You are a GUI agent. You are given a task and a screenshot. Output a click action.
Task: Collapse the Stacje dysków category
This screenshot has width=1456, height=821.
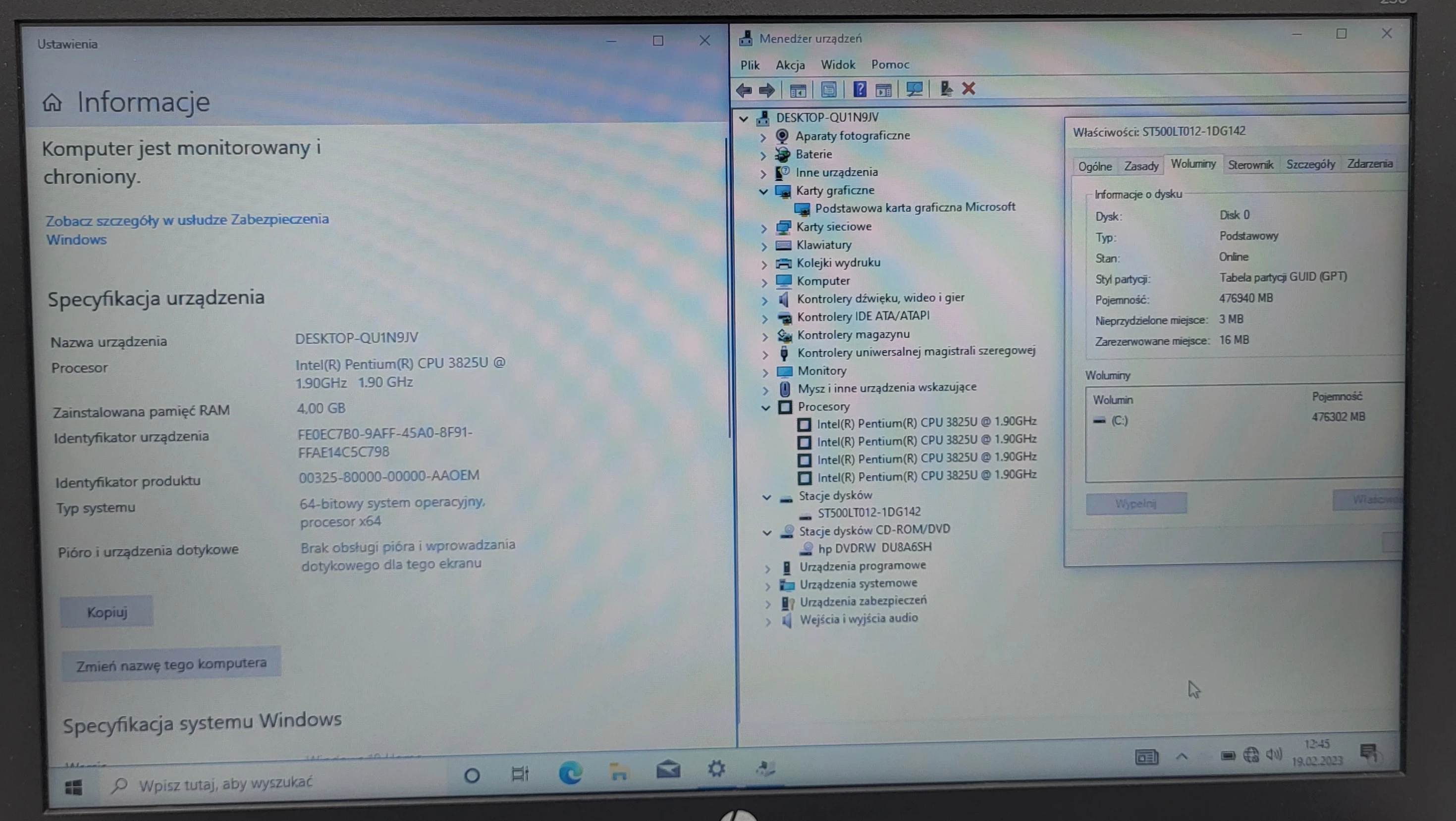[x=766, y=497]
